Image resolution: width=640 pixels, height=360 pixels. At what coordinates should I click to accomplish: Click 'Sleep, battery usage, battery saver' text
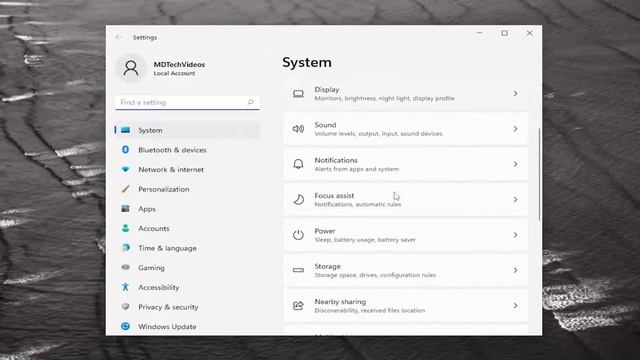coord(365,240)
